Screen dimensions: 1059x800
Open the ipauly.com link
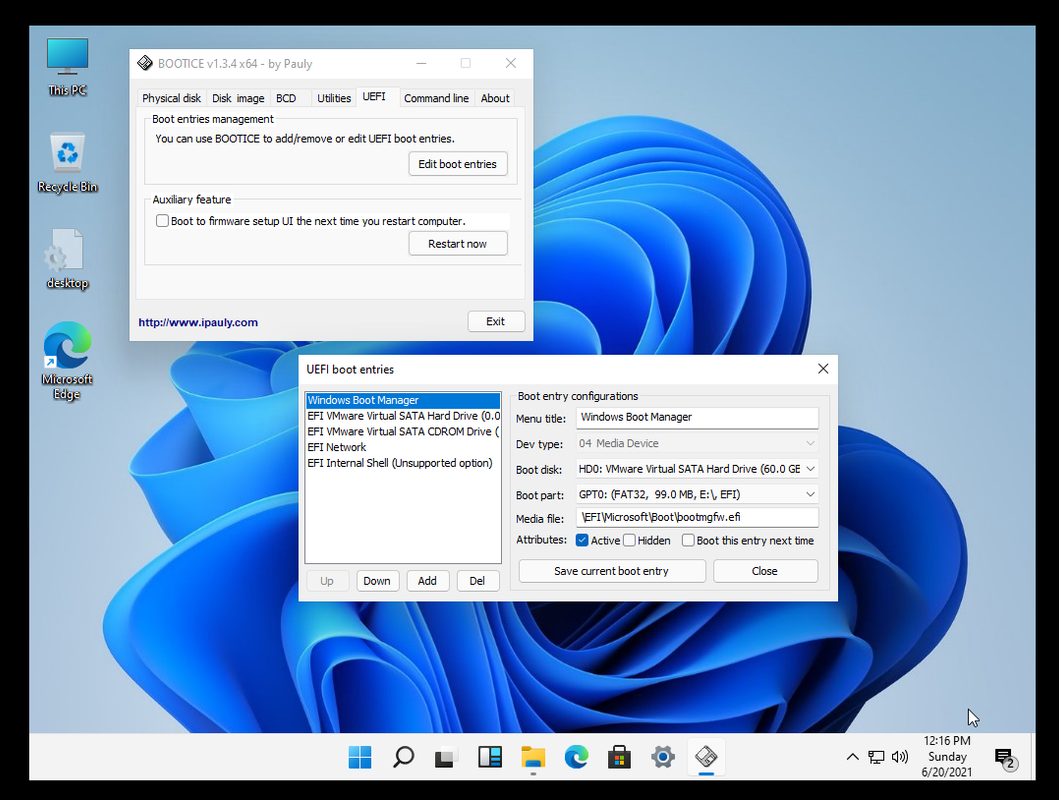[198, 323]
